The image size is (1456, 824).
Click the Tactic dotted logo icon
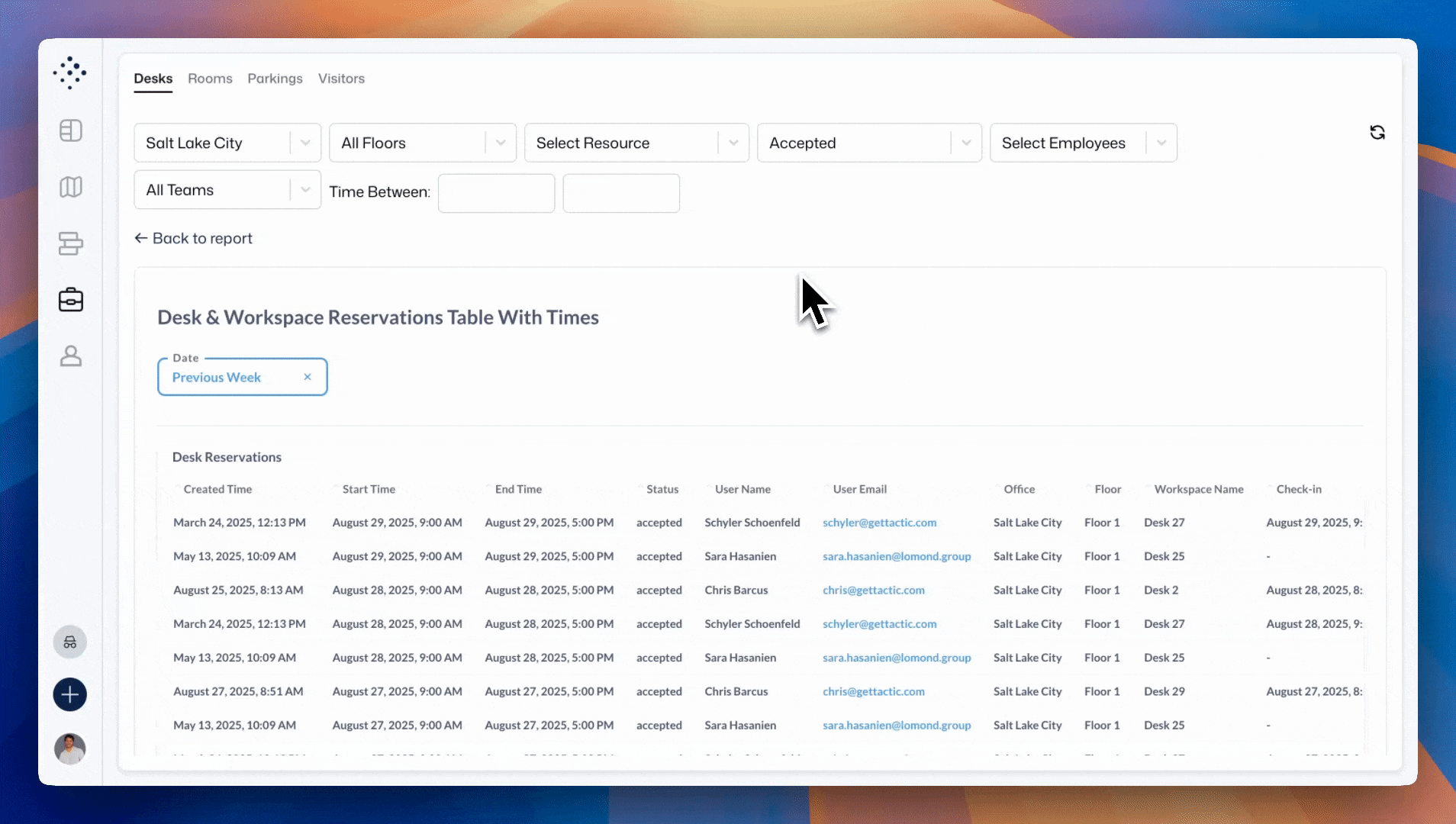[x=70, y=73]
